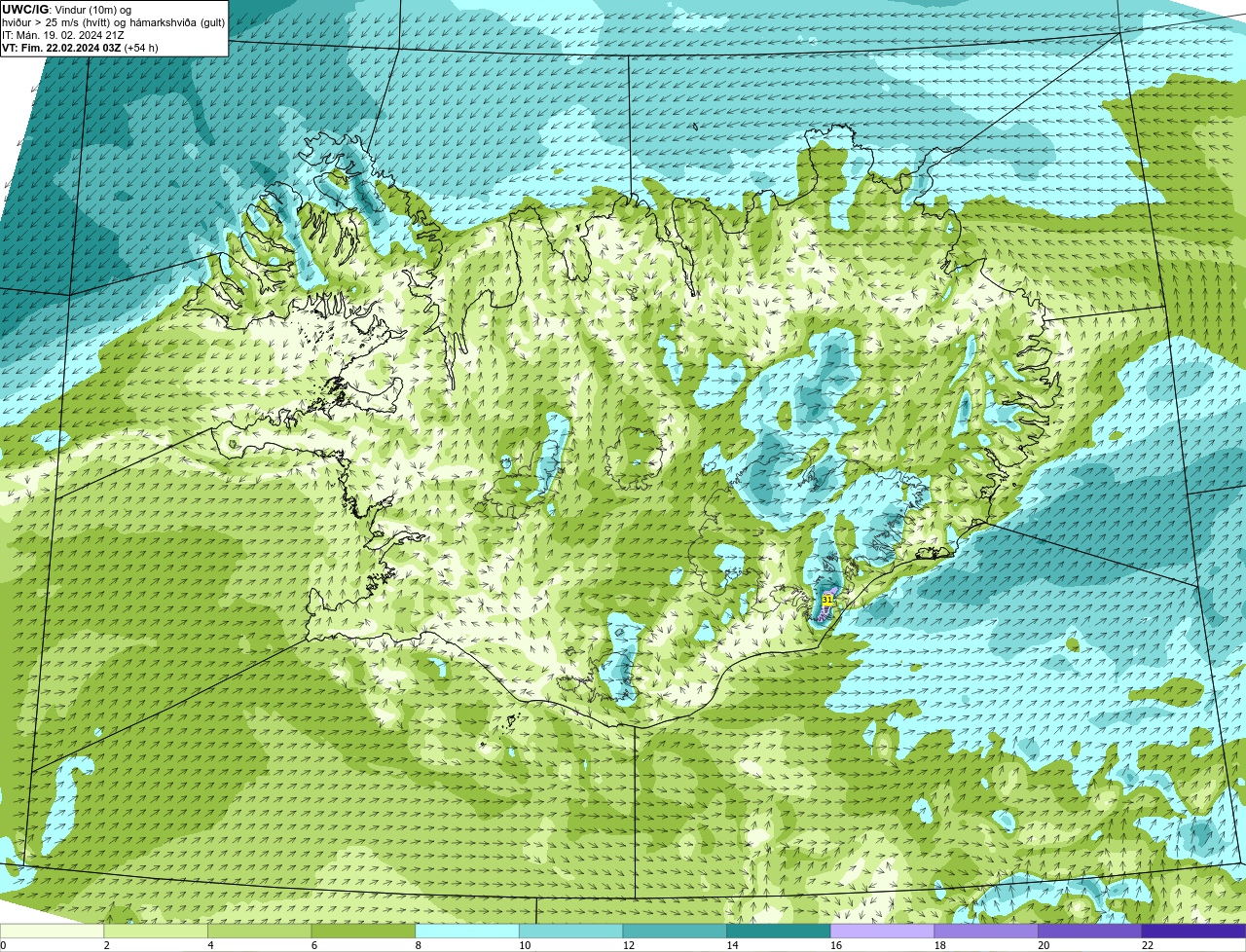The image size is (1246, 952).
Task: Pick the 20–22 m/s violet legend swatch
Action: [x=1089, y=931]
